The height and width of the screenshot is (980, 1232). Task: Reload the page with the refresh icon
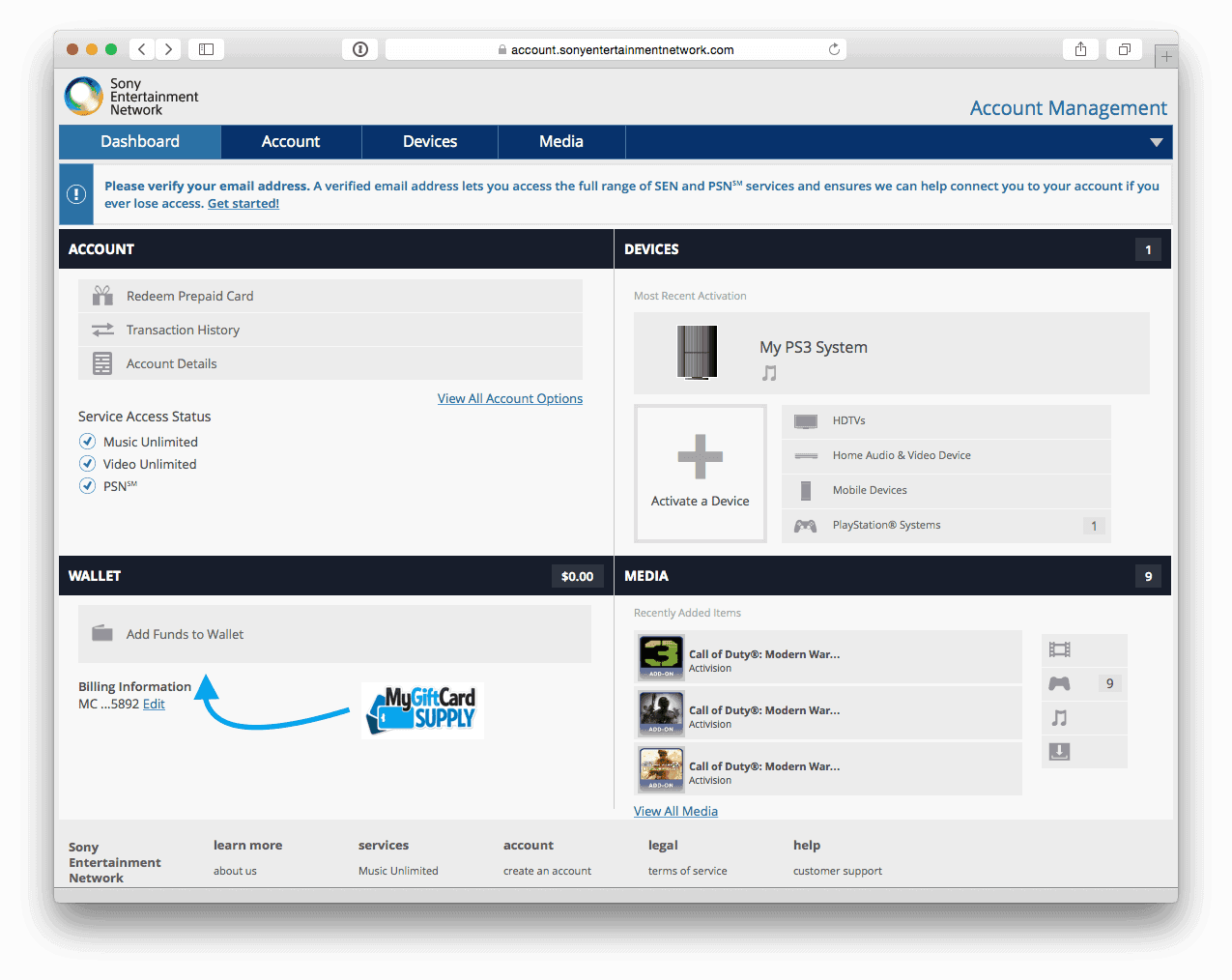pyautogui.click(x=834, y=49)
